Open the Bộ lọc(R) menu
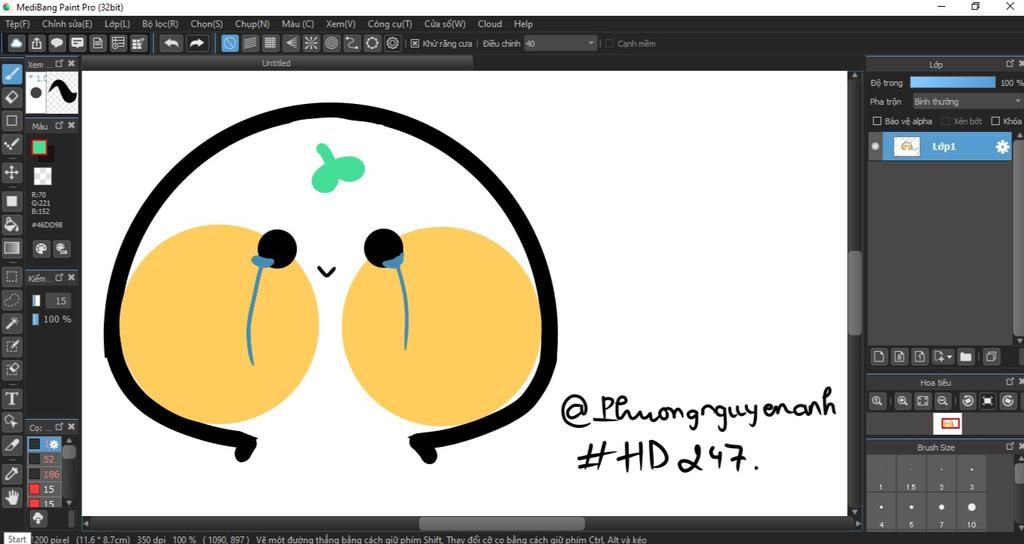 pos(160,24)
